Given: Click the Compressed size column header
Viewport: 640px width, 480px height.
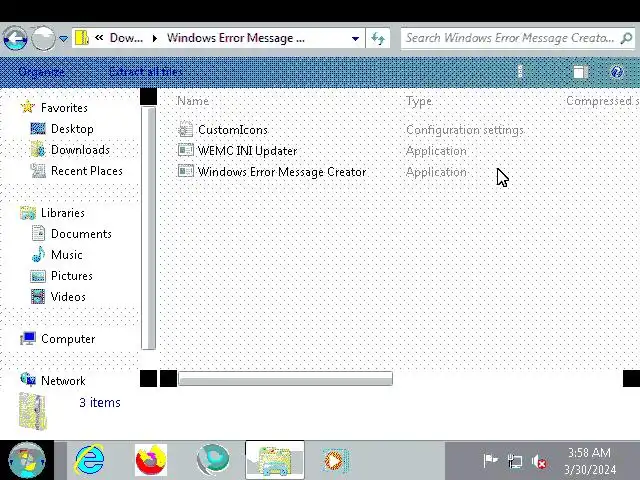Looking at the screenshot, I should point(602,101).
